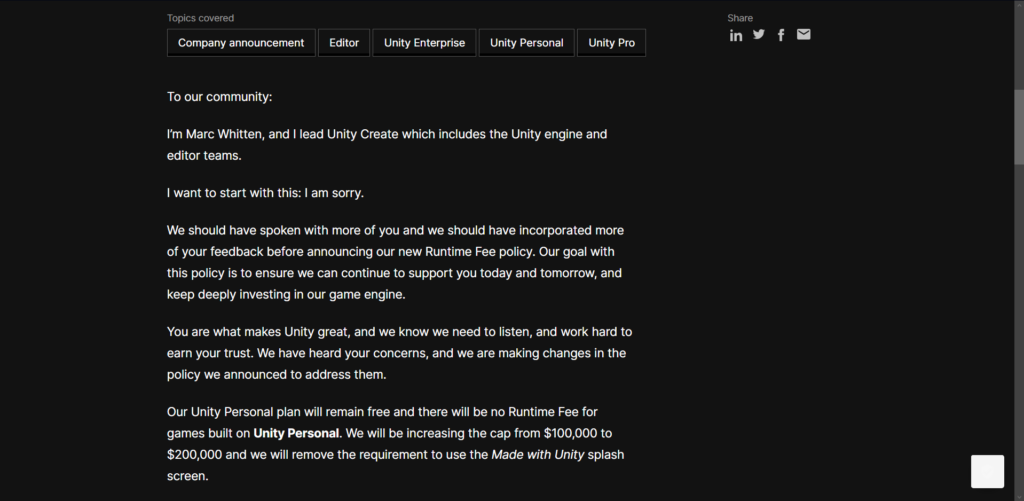This screenshot has height=501, width=1024.
Task: Click the "Share" heading above the social icons
Action: pos(740,18)
